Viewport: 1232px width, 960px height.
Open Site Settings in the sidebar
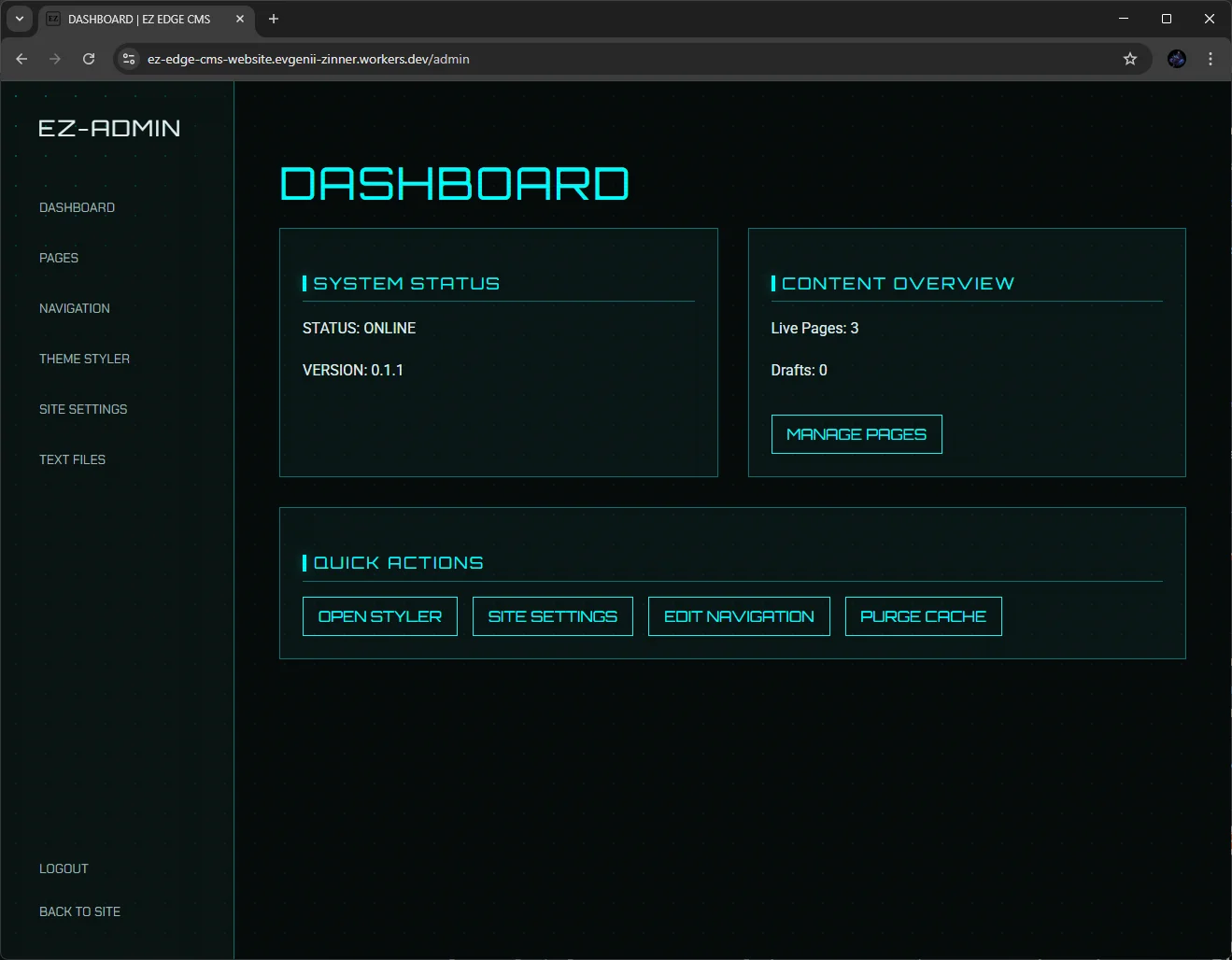click(x=83, y=409)
